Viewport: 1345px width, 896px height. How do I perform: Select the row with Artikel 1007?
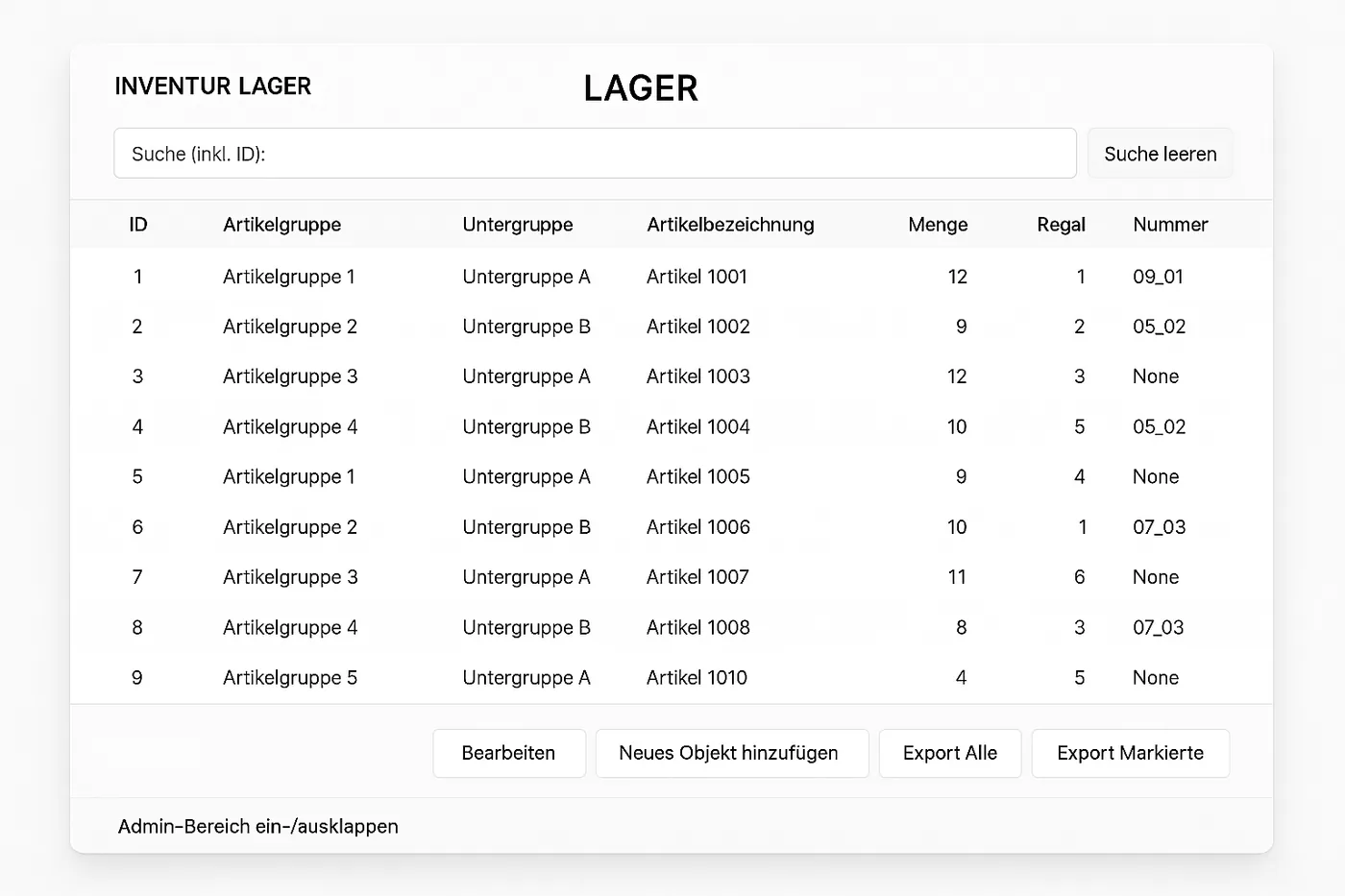672,577
